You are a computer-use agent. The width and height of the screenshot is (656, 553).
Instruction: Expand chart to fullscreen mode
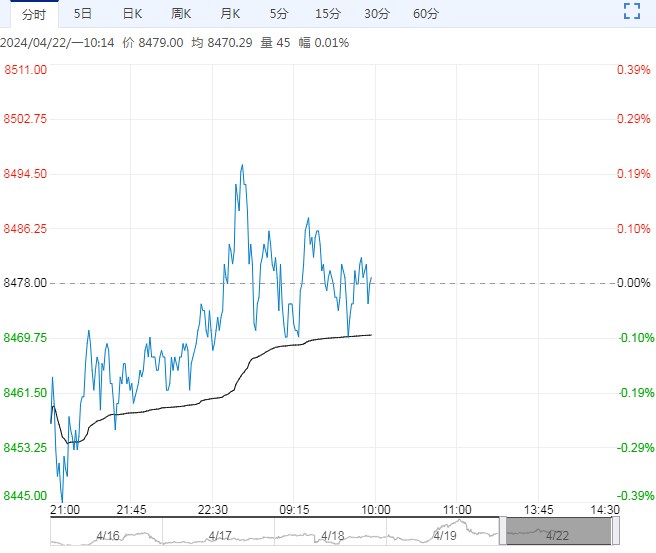tap(631, 12)
